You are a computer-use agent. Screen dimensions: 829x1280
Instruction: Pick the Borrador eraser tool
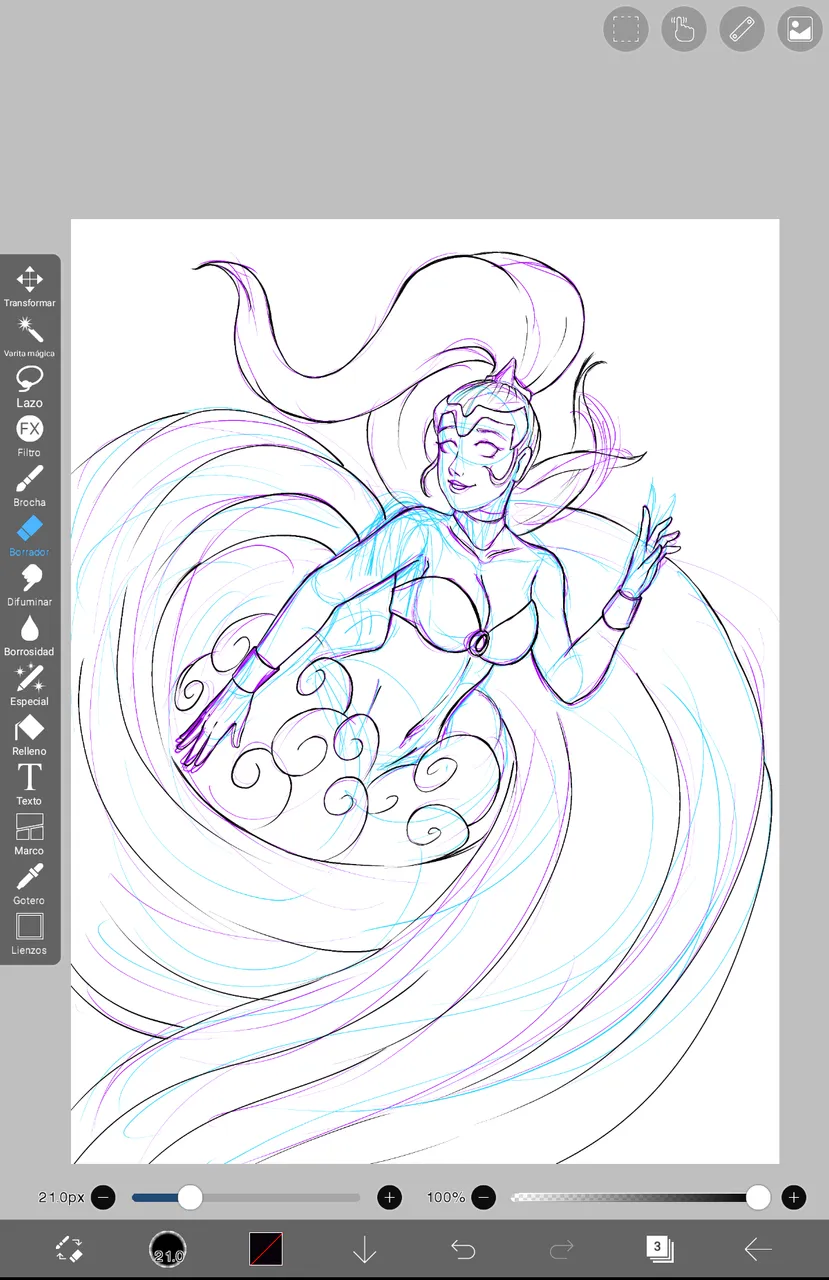point(29,535)
